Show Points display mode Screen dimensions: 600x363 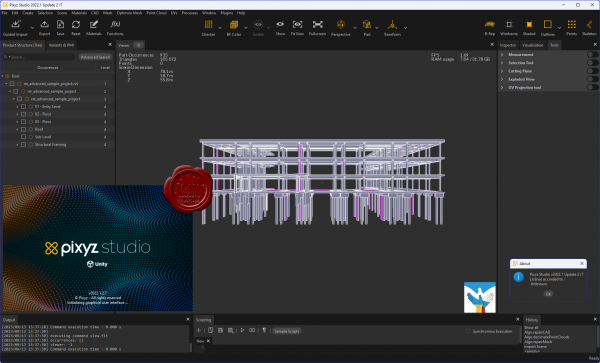click(571, 28)
